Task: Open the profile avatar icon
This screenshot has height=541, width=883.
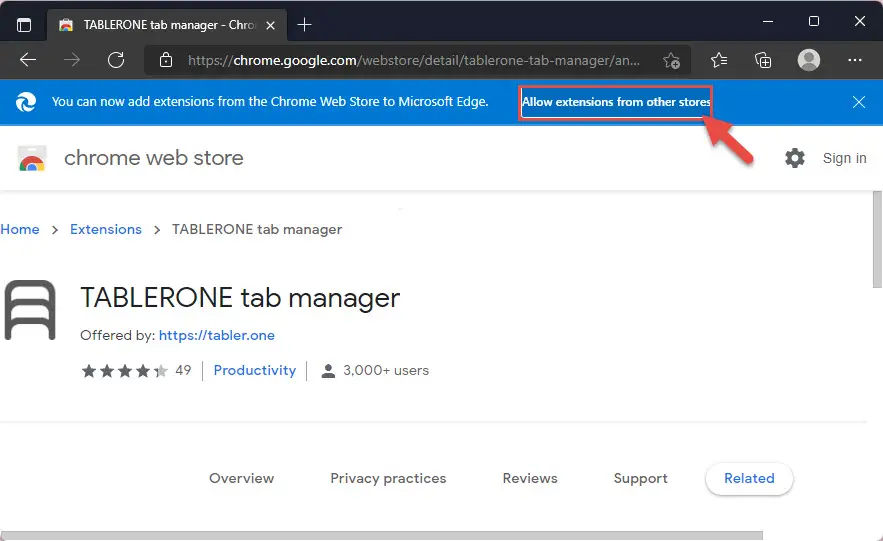Action: tap(809, 60)
